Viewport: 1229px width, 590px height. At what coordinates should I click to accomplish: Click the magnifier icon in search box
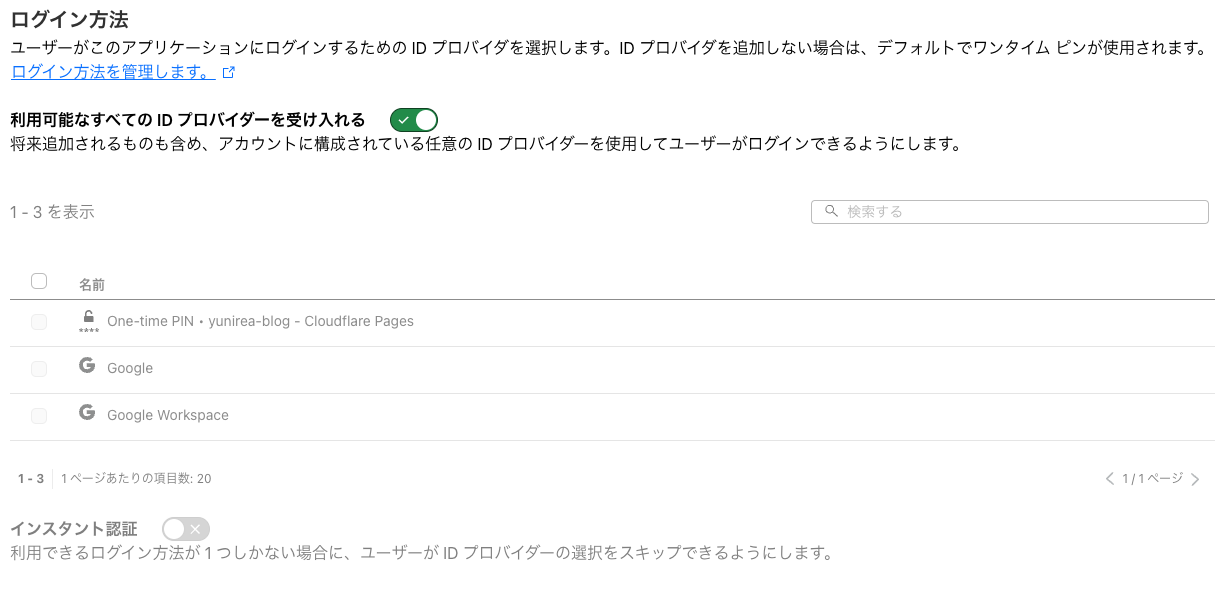pyautogui.click(x=830, y=212)
